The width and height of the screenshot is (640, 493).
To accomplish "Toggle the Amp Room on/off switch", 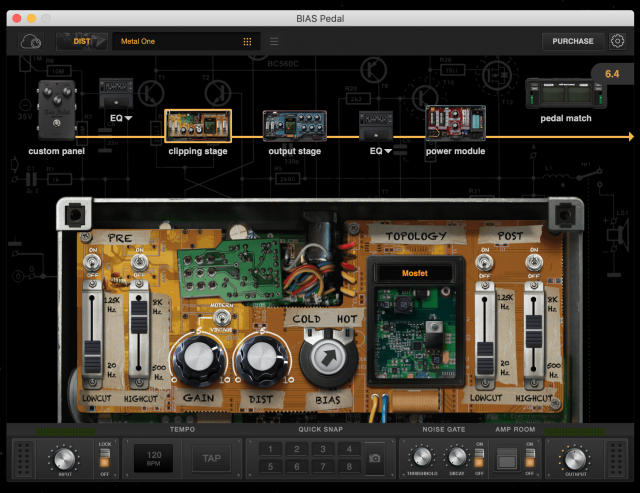I will pos(530,458).
